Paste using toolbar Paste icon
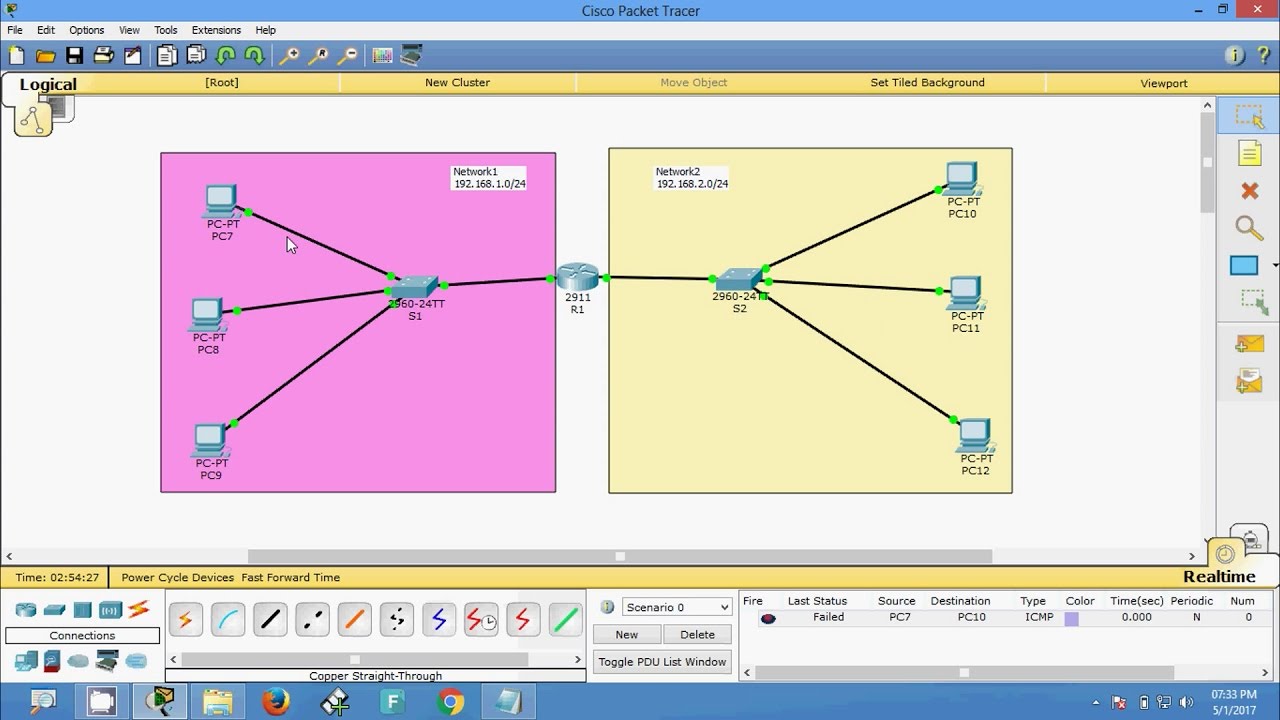1280x720 pixels. [x=196, y=56]
